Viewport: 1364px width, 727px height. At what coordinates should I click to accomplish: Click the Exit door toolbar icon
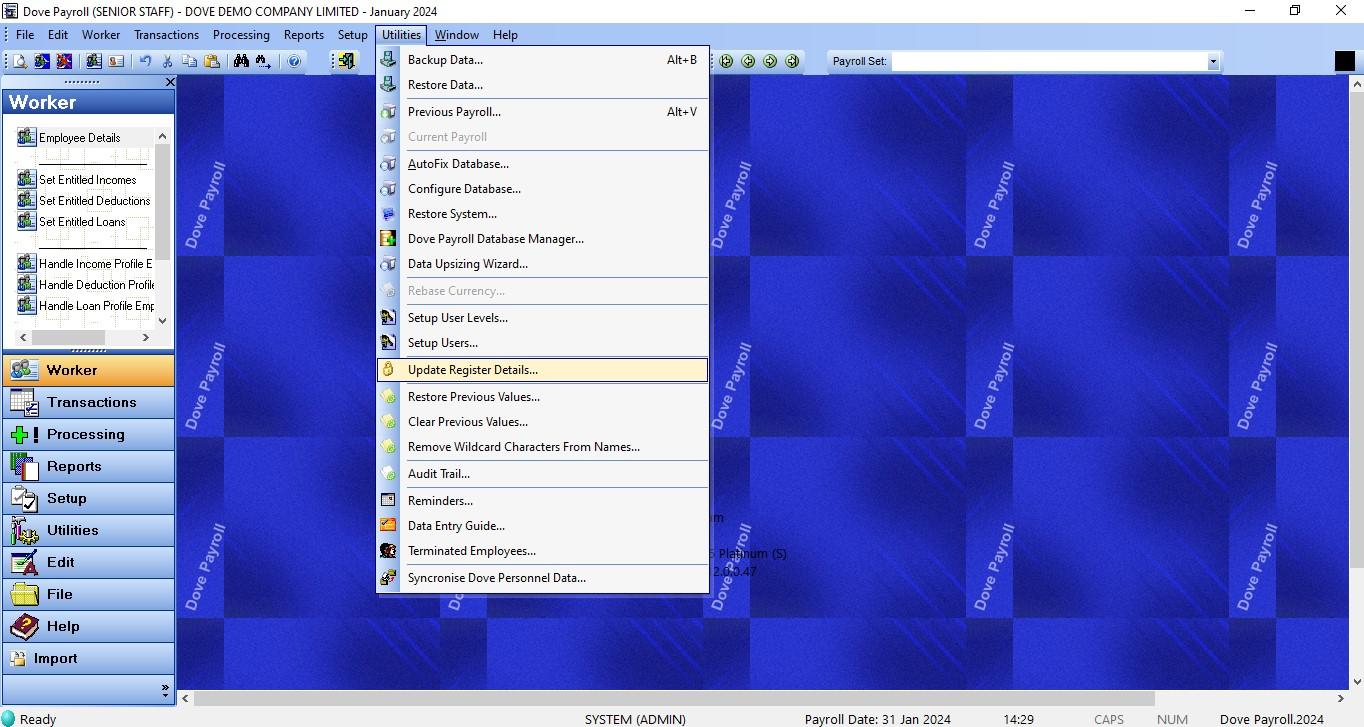pyautogui.click(x=347, y=61)
